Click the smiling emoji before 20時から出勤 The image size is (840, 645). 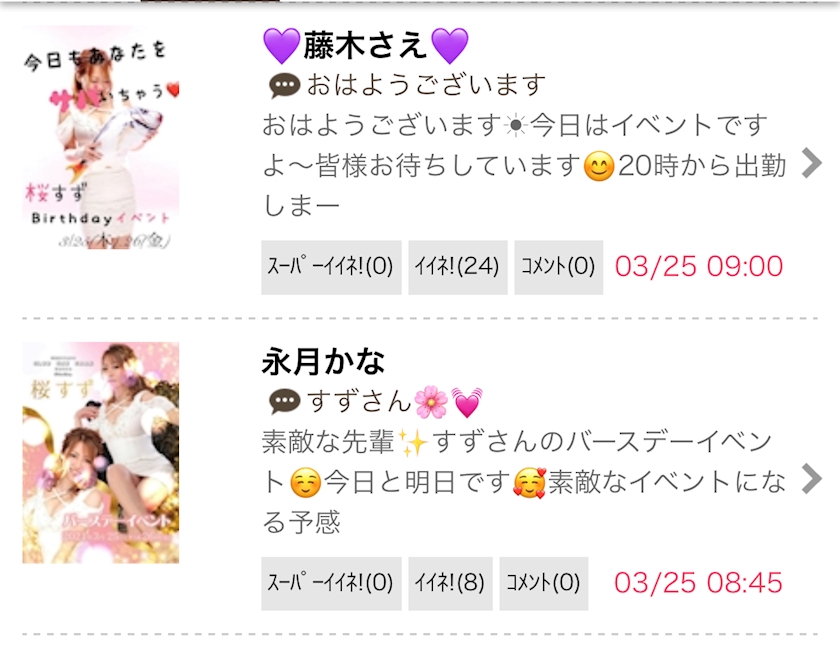598,167
